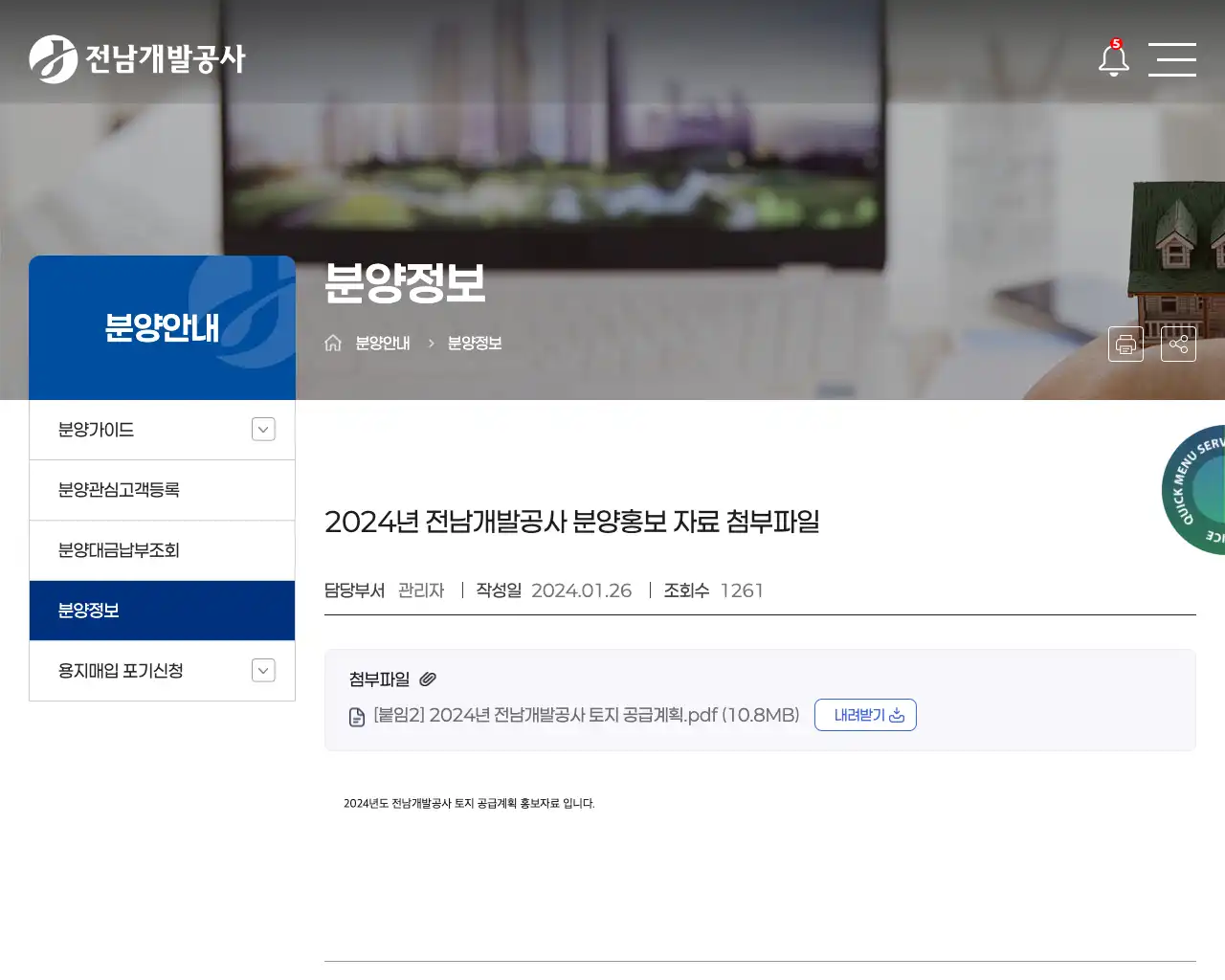Click the PDF file document icon
This screenshot has height=980, width=1225.
(x=357, y=717)
